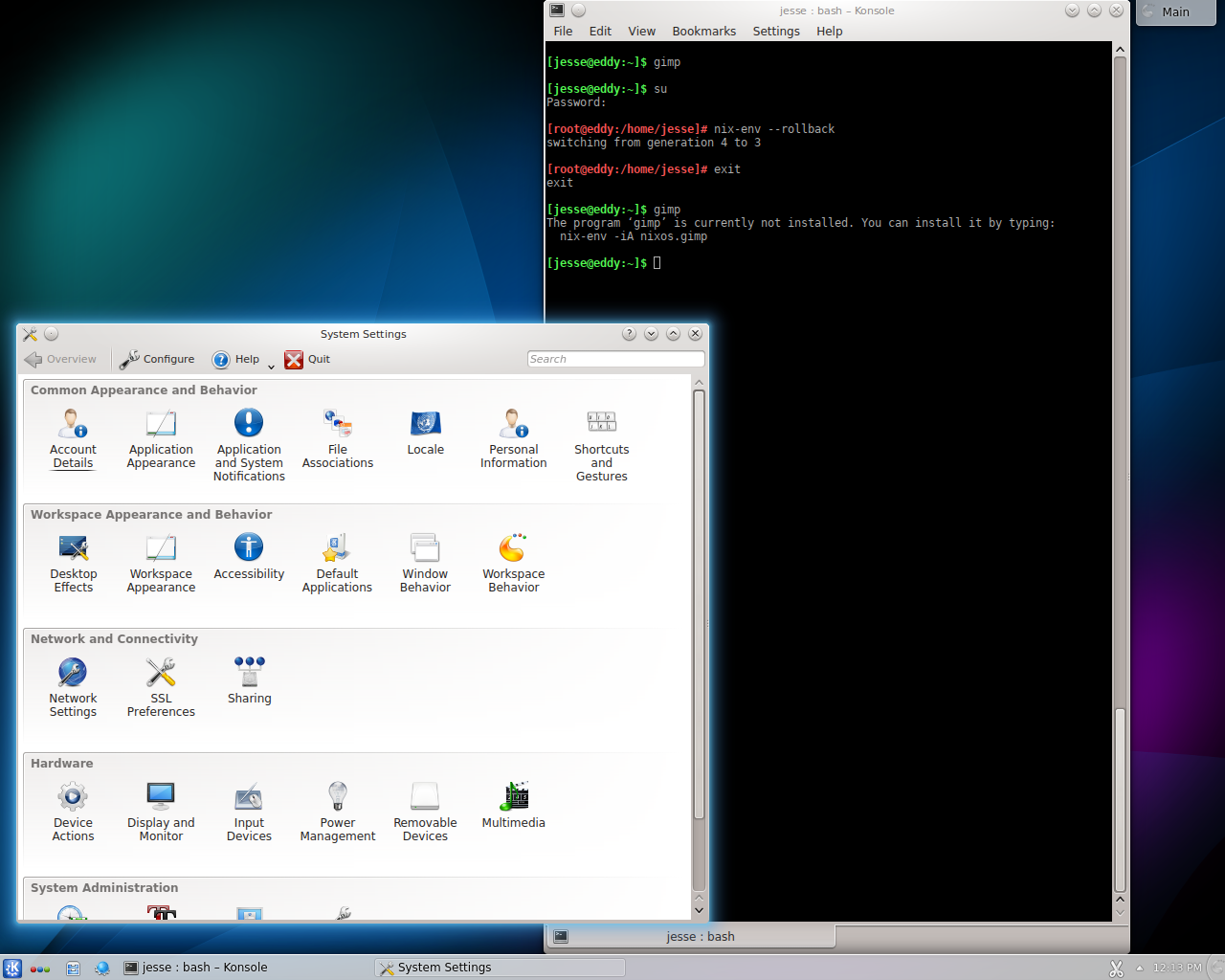
Task: Click Quit in System Settings toolbar
Action: click(307, 360)
